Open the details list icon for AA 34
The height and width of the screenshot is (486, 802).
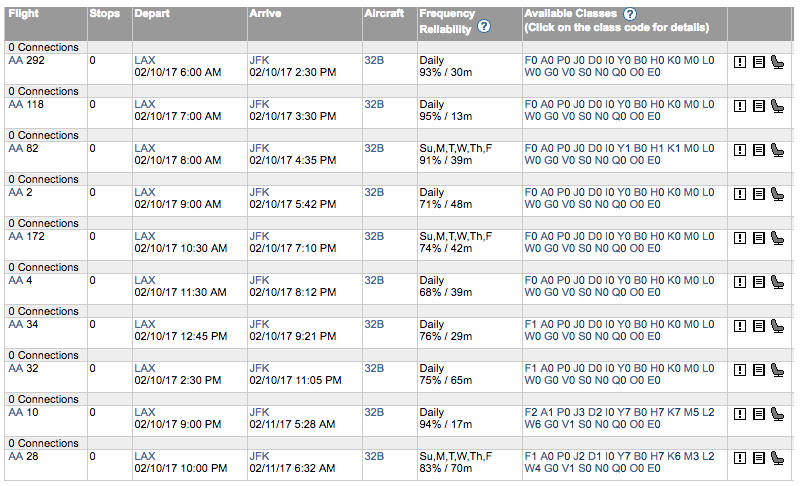(759, 326)
